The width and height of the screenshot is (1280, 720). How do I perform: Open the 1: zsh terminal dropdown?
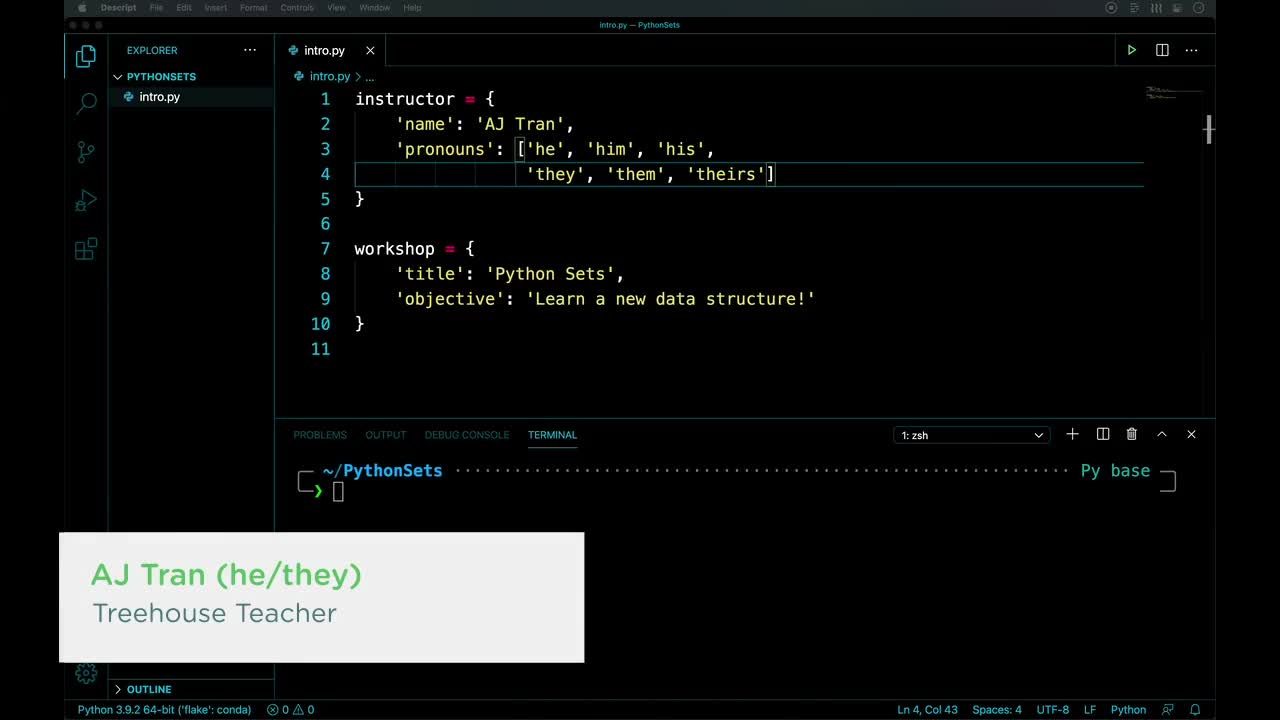[970, 435]
